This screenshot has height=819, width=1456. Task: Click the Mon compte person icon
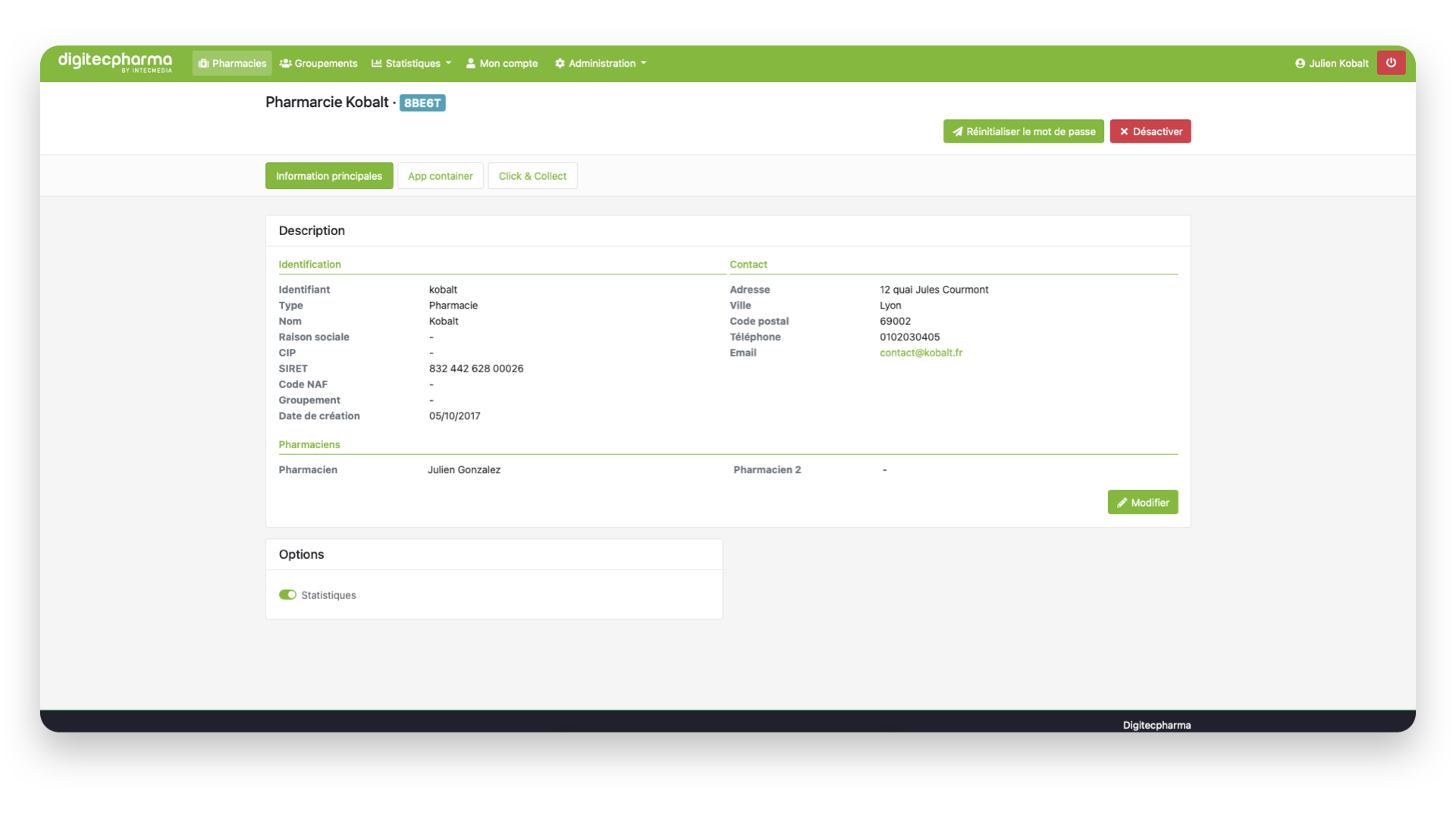470,64
